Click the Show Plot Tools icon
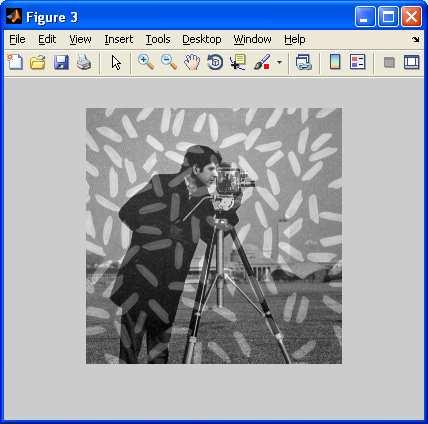The image size is (428, 424). [x=412, y=62]
